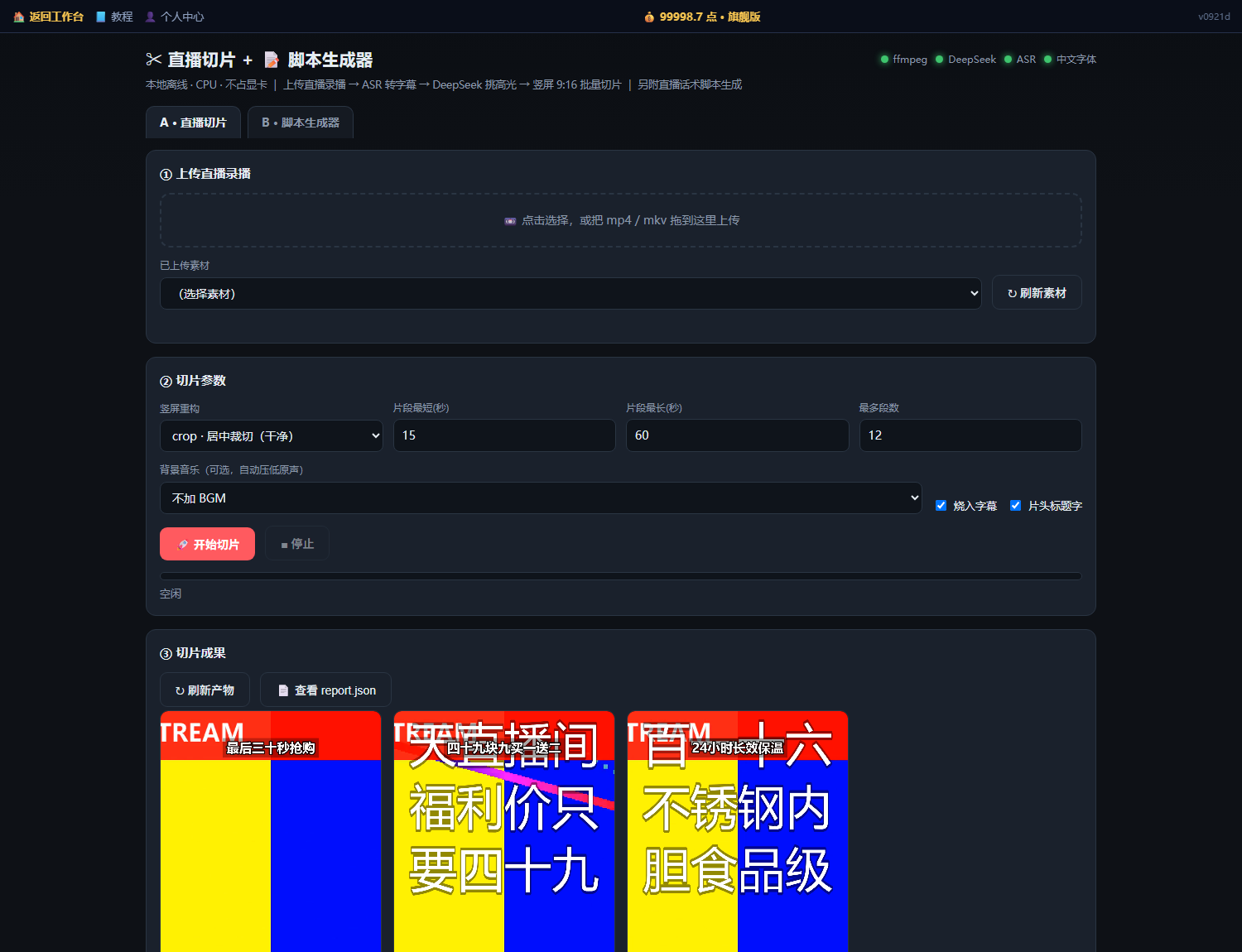Screen dimensions: 1242x952
Task: Click the money bag points icon
Action: (650, 17)
